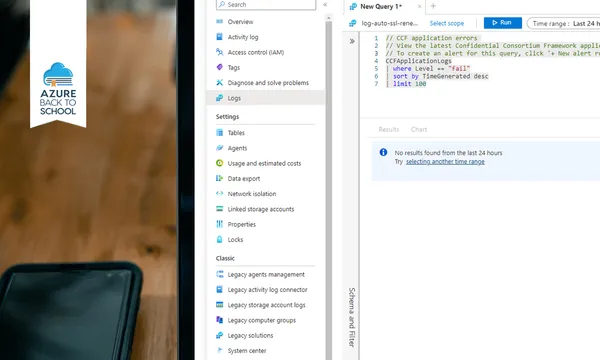
Task: Click the Legacy solutions icon
Action: click(219, 336)
